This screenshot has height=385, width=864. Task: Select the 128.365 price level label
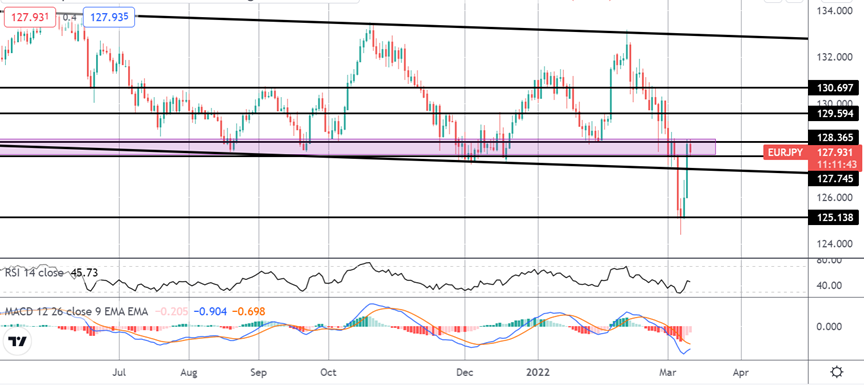click(834, 137)
